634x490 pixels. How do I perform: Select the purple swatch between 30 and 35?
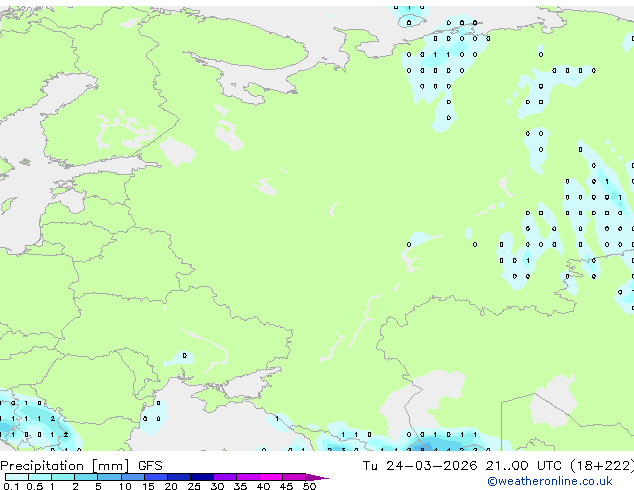(225, 477)
